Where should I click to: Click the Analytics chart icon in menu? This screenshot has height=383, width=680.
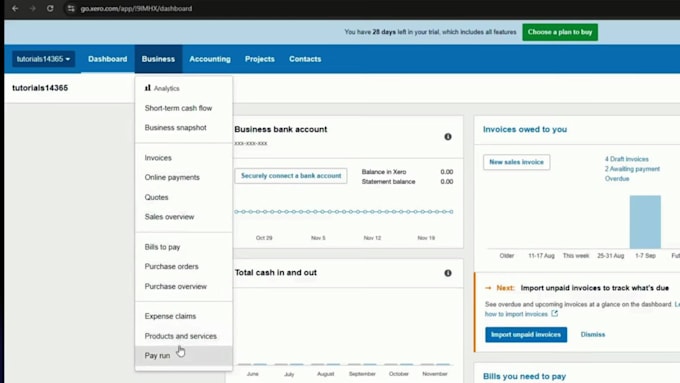click(147, 88)
